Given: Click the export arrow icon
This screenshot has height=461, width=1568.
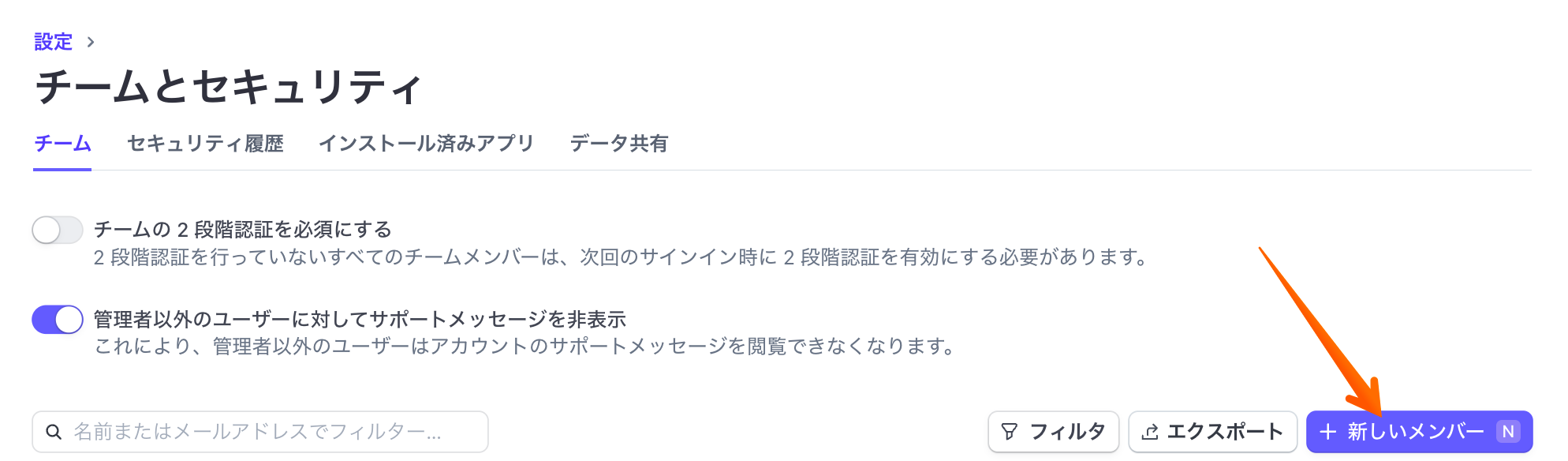Looking at the screenshot, I should pyautogui.click(x=1150, y=432).
